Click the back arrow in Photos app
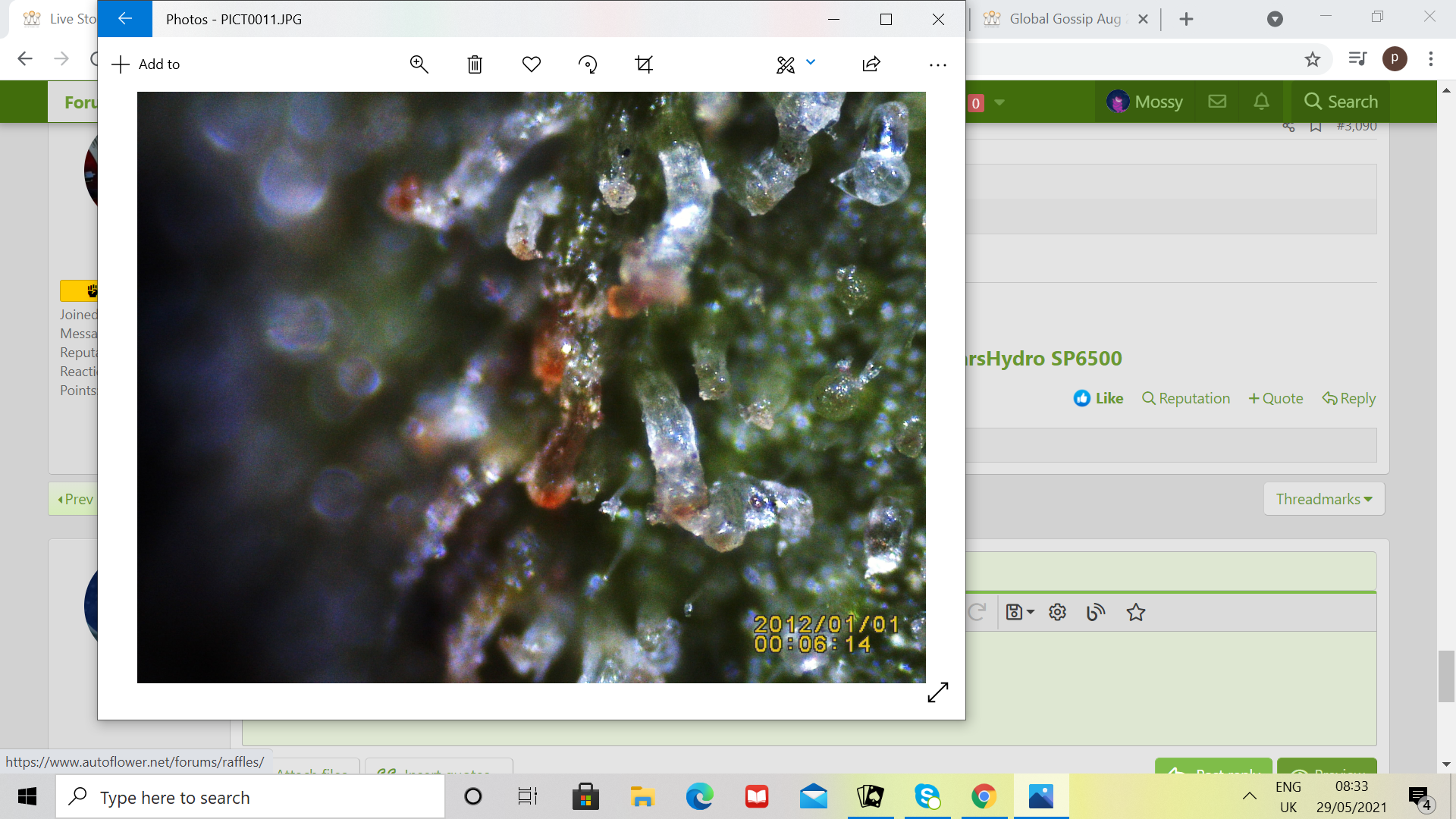Image resolution: width=1456 pixels, height=819 pixels. (125, 19)
